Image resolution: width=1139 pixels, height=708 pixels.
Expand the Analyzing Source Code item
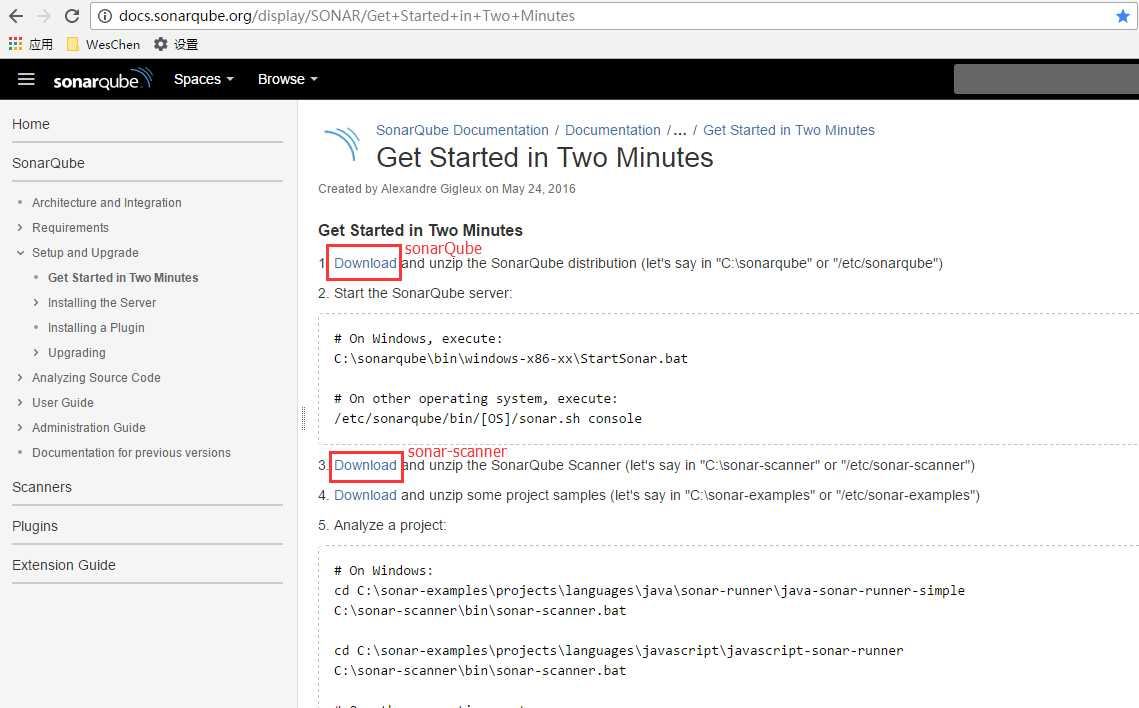click(x=20, y=378)
